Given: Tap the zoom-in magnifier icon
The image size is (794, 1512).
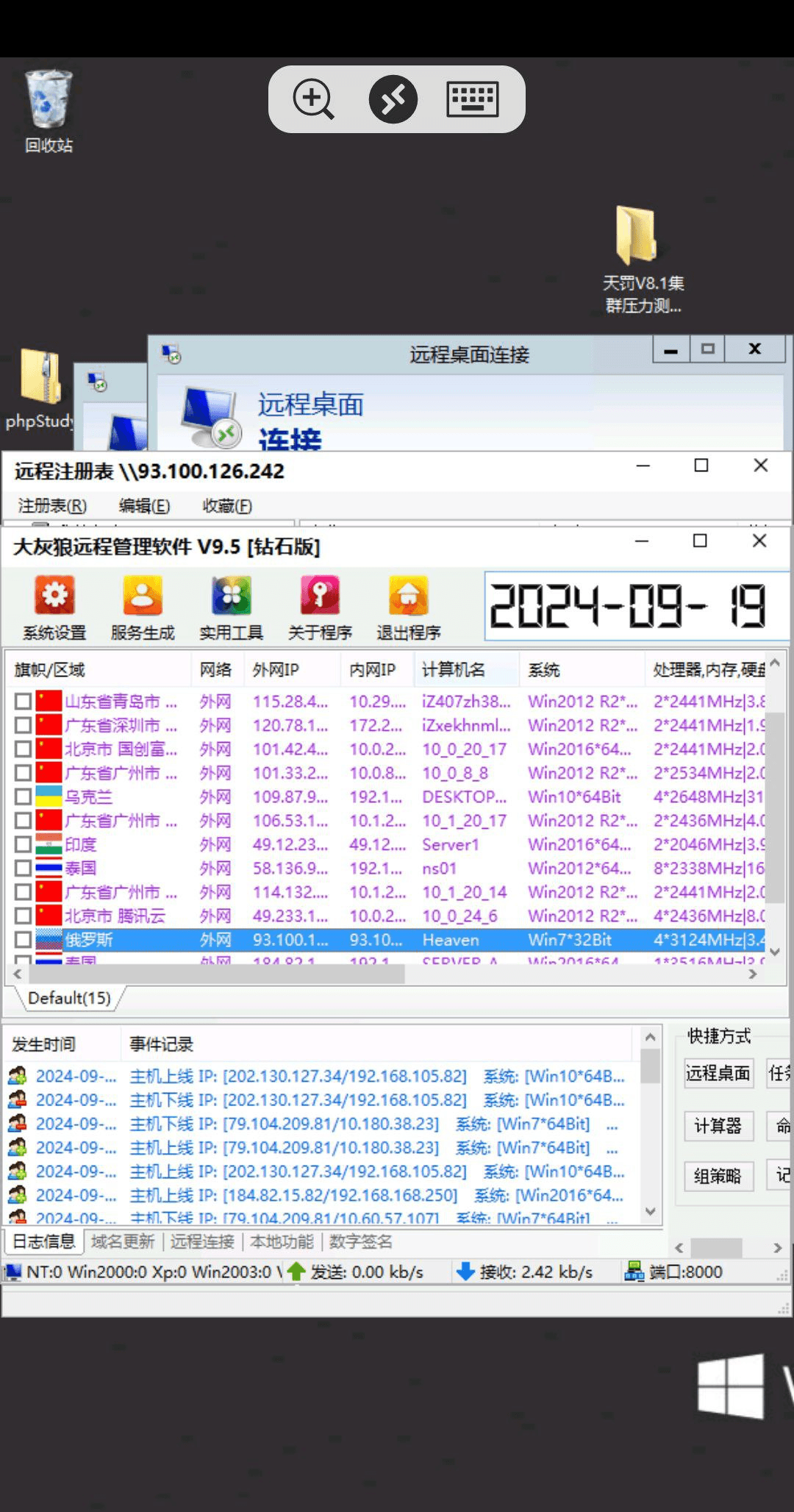Looking at the screenshot, I should pyautogui.click(x=313, y=99).
